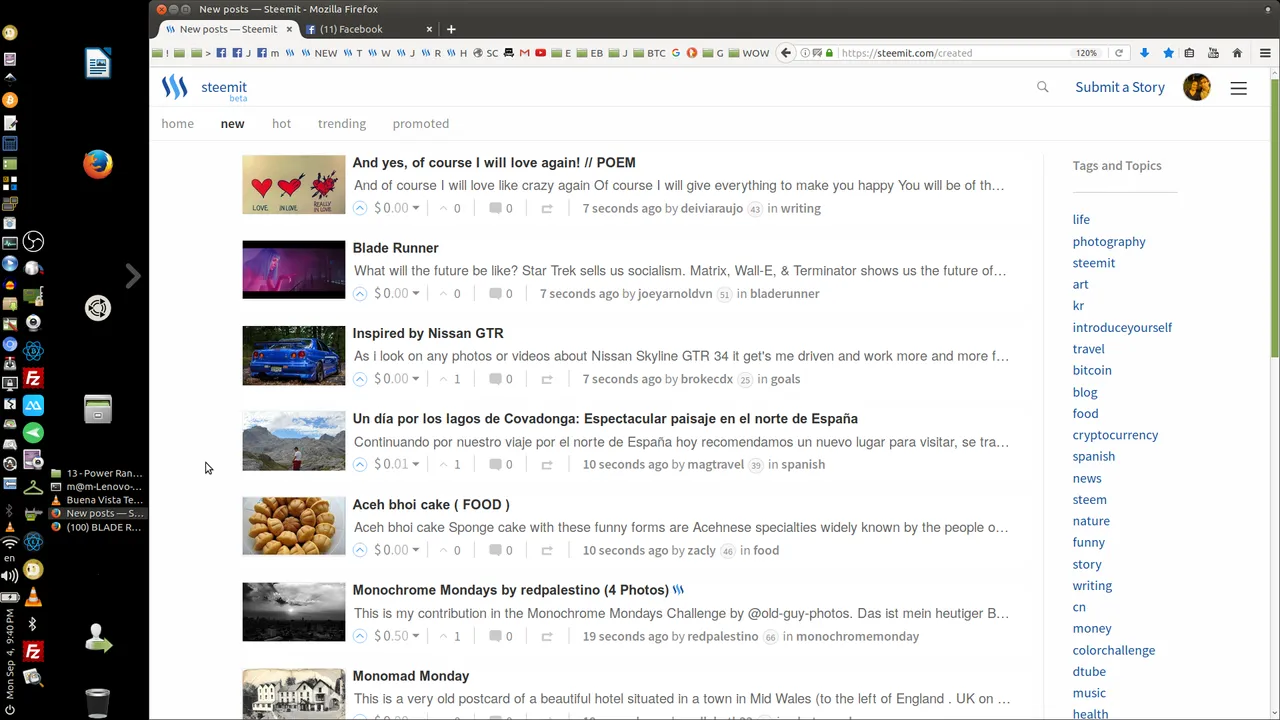The width and height of the screenshot is (1280, 720).
Task: Open the Blade Runner post thumbnail
Action: [x=294, y=270]
